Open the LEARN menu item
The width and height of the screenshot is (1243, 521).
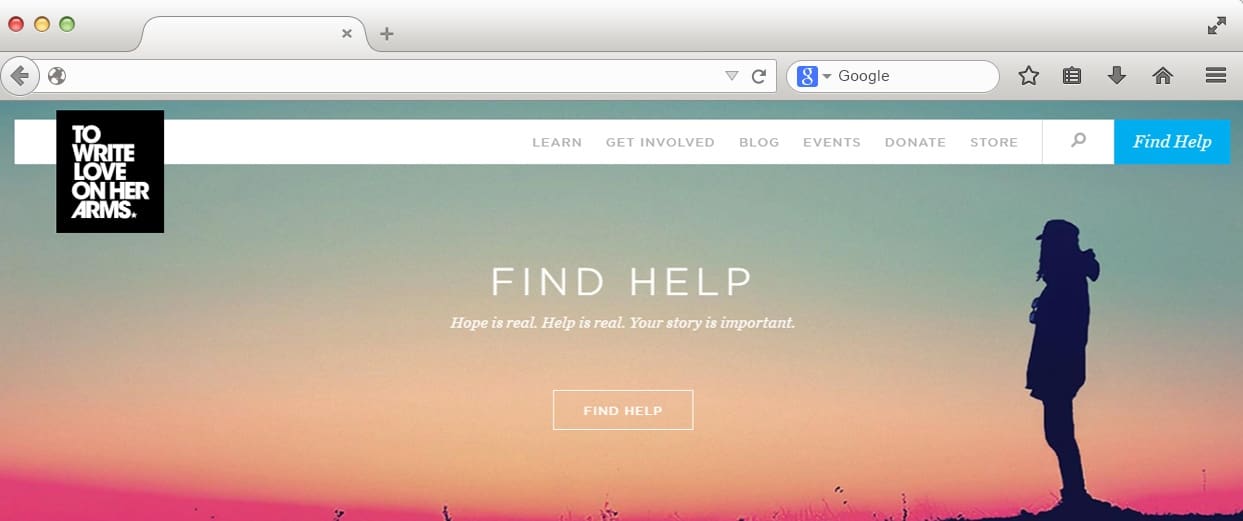[x=557, y=142]
